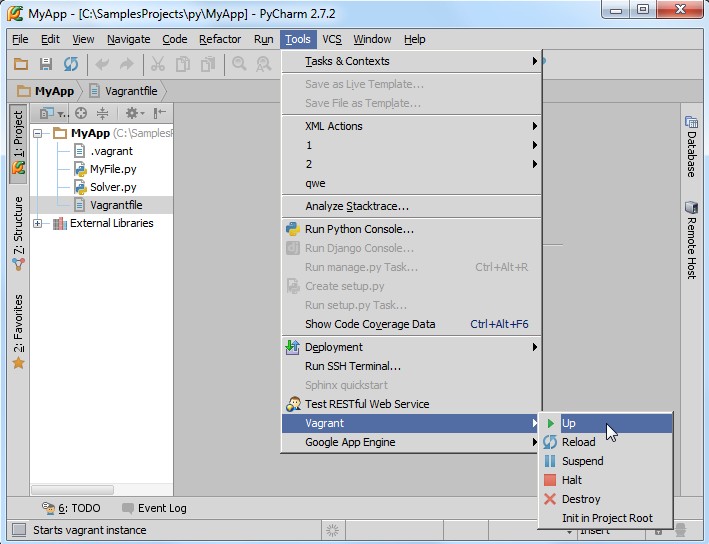Click the Open folder toolbar icon

tap(21, 64)
